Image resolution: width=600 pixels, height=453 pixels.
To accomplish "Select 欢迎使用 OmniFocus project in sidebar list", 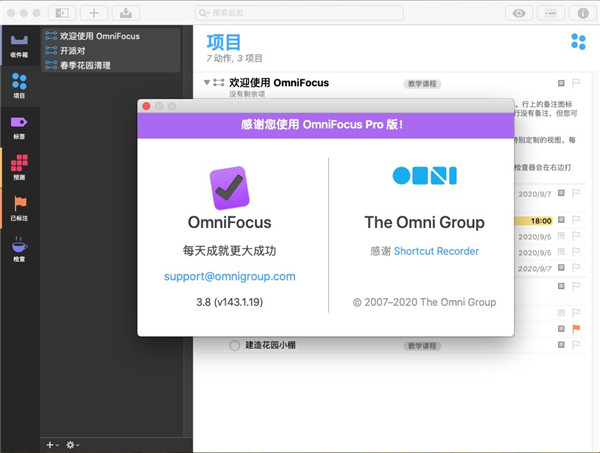I will tap(111, 36).
